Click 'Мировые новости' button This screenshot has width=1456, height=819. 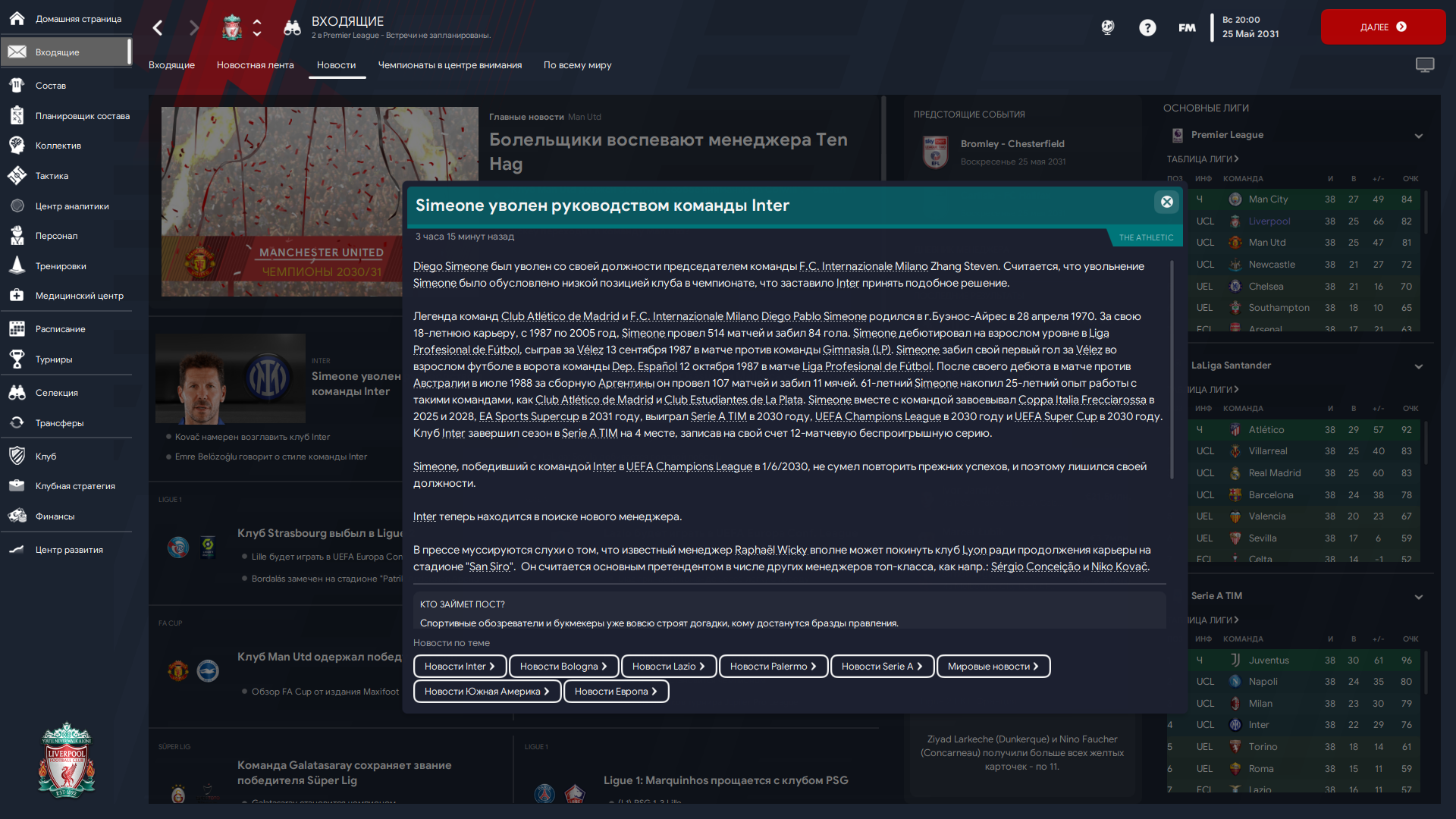click(993, 666)
